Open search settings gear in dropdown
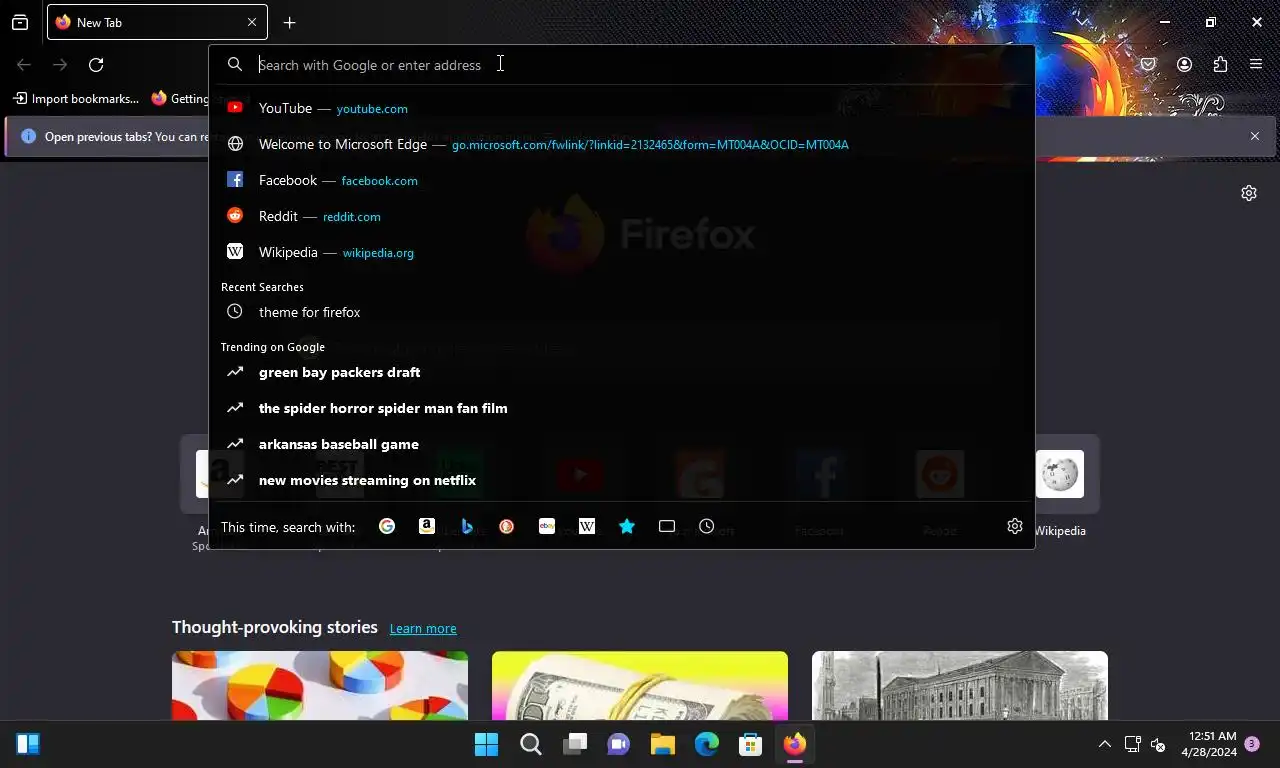Screen dimensions: 1280x768 point(1015,526)
